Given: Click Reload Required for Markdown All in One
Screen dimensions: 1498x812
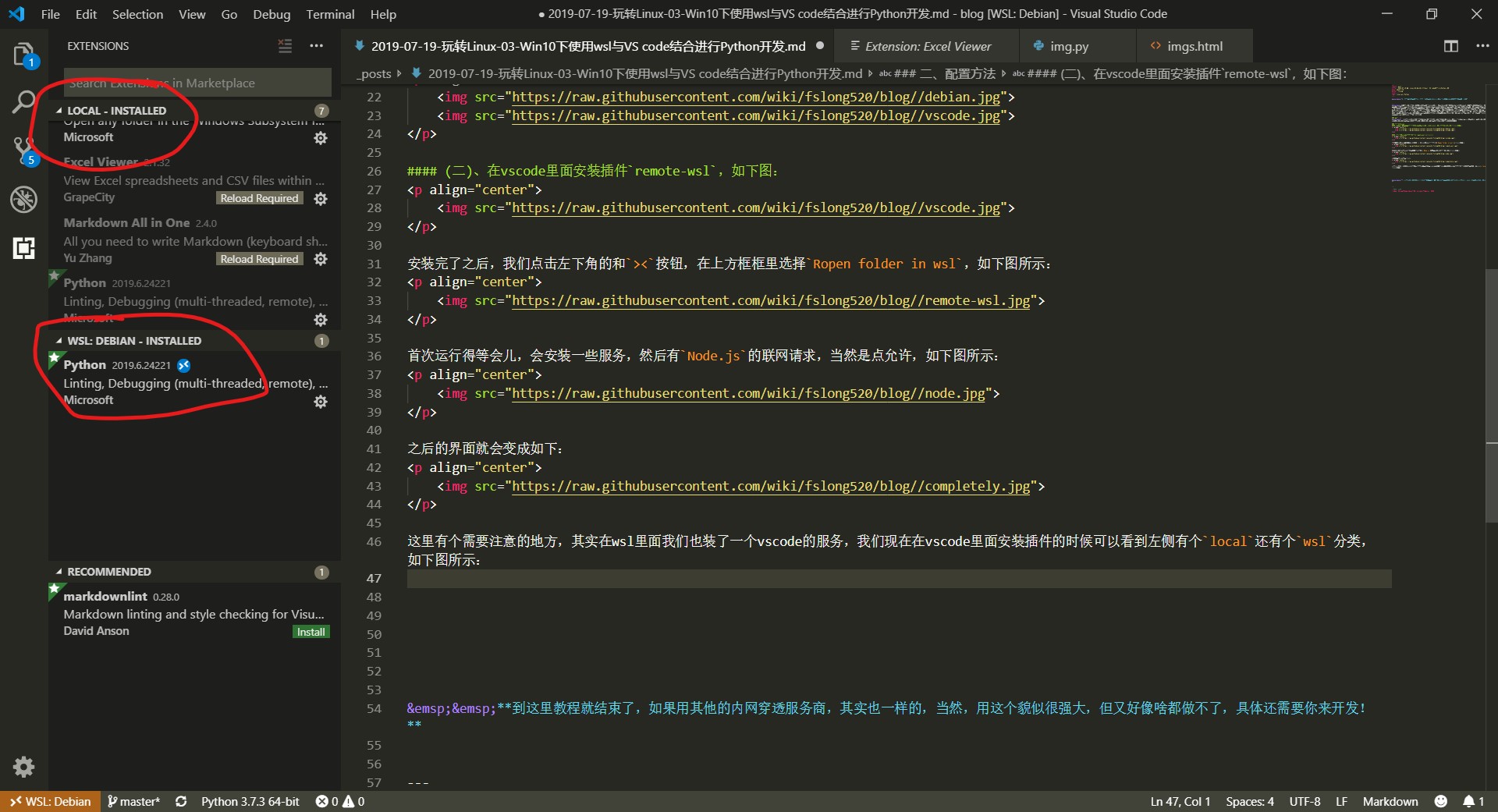Looking at the screenshot, I should click(x=259, y=259).
